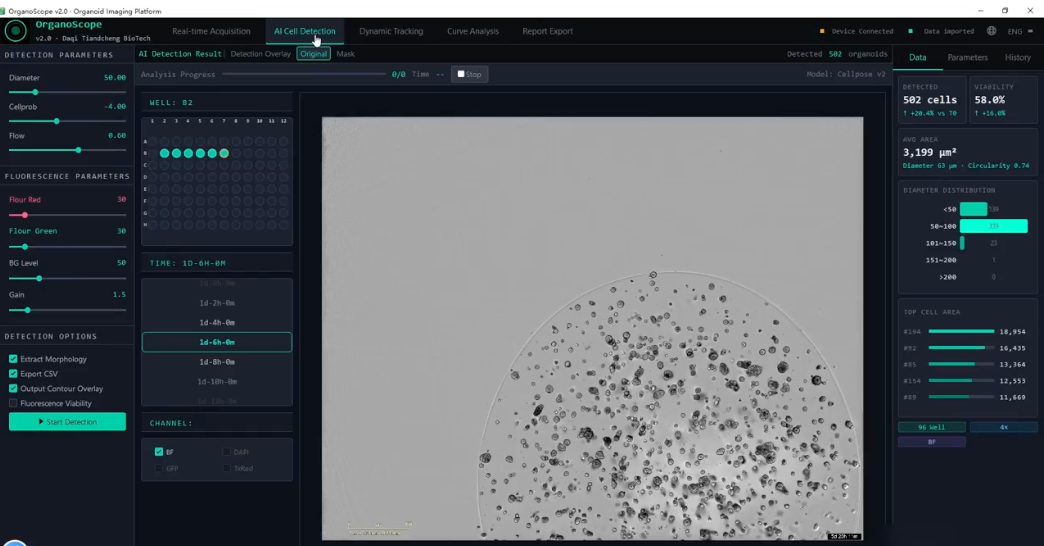The height and width of the screenshot is (546, 1044).
Task: Switch to the Data panel tab
Action: tap(917, 57)
